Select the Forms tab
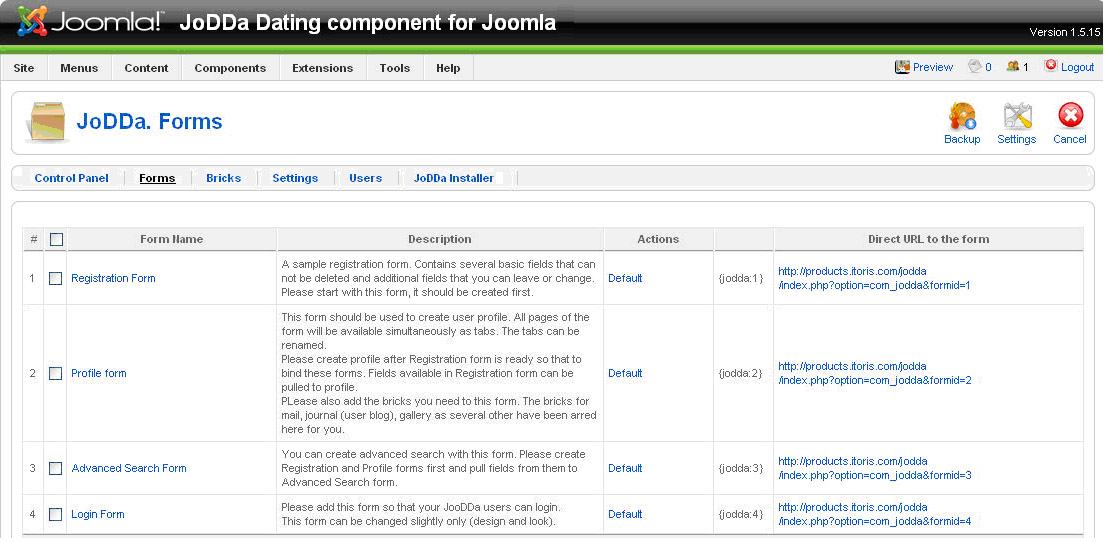The height and width of the screenshot is (542, 1105). [x=157, y=178]
